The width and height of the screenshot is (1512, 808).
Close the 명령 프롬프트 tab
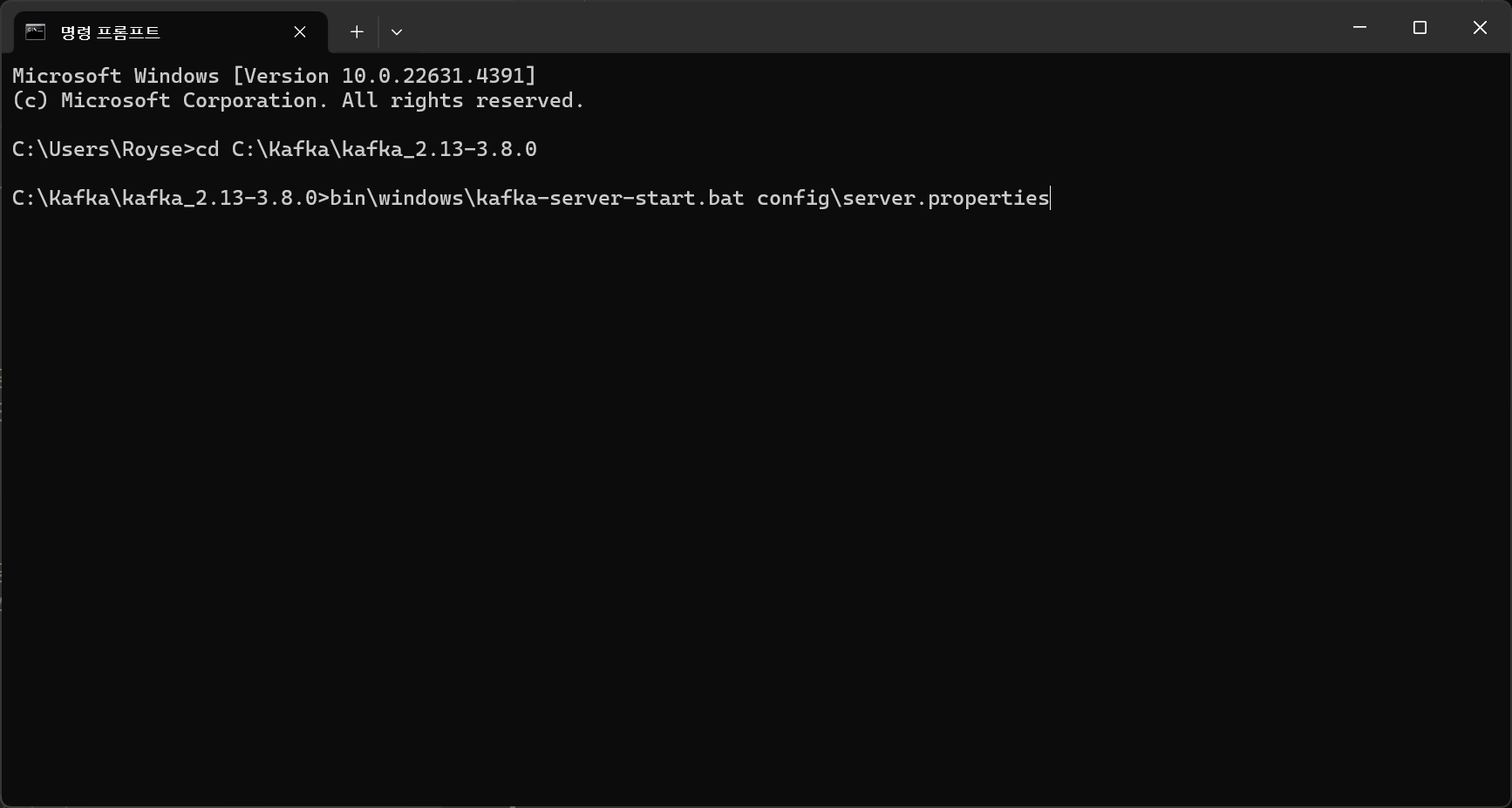pos(300,32)
